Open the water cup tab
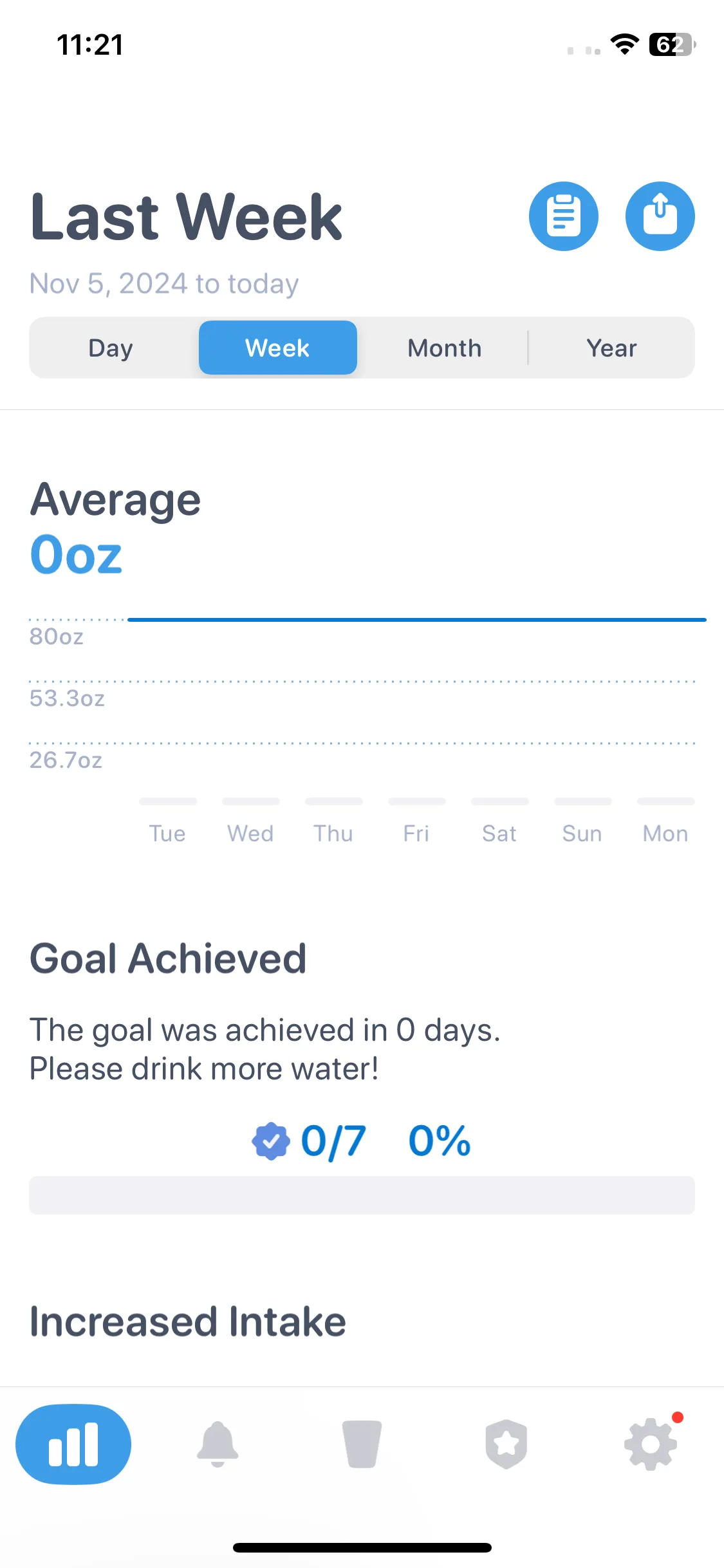Screen dimensions: 724x1568 pyautogui.click(x=362, y=1444)
